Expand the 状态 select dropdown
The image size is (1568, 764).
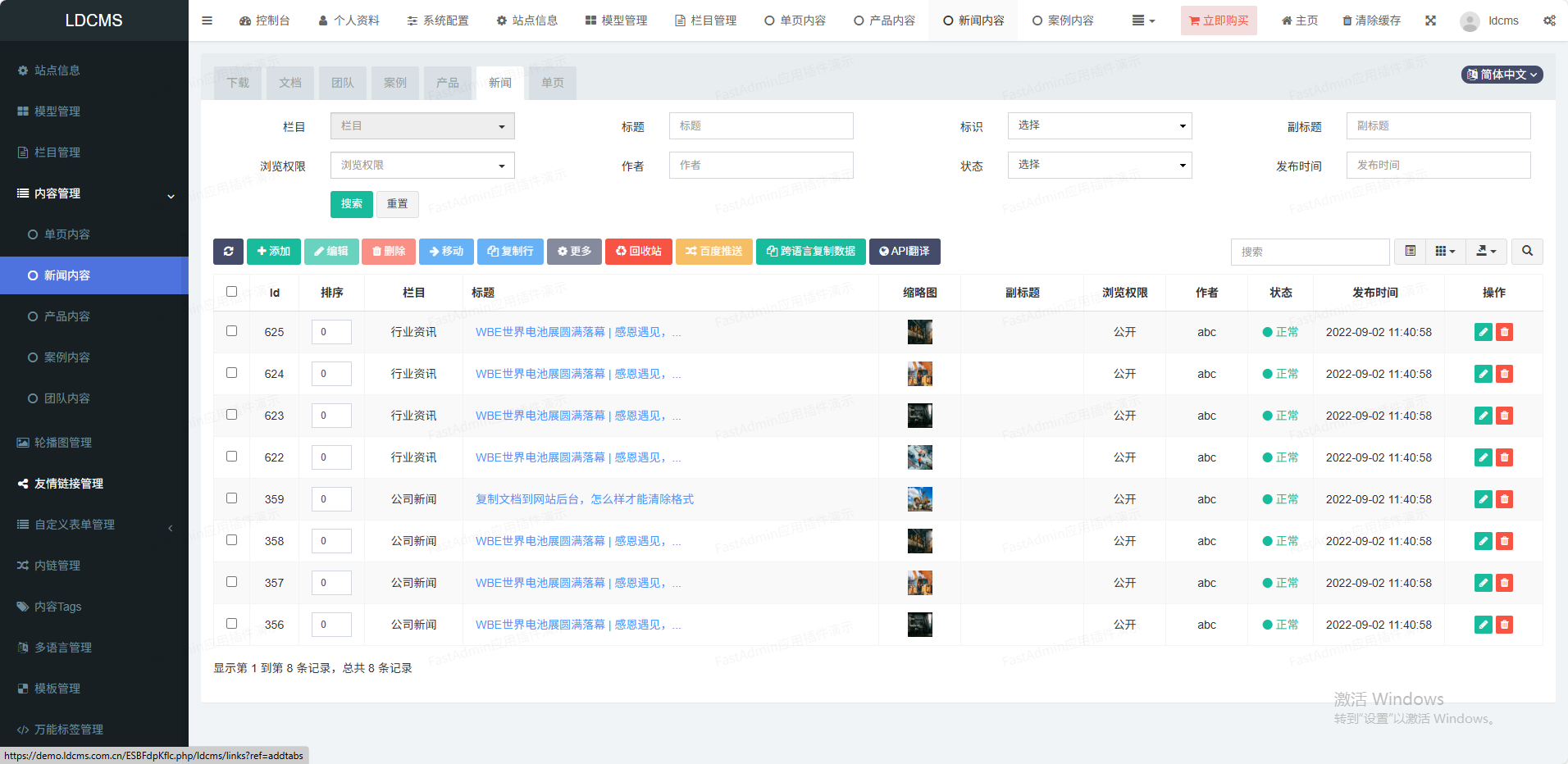tap(1099, 166)
